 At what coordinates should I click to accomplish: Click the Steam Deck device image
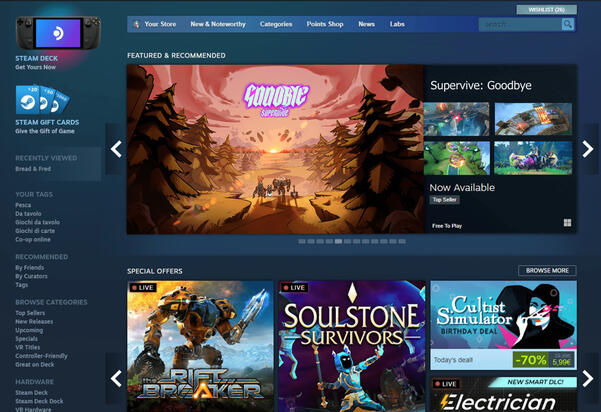pyautogui.click(x=58, y=33)
